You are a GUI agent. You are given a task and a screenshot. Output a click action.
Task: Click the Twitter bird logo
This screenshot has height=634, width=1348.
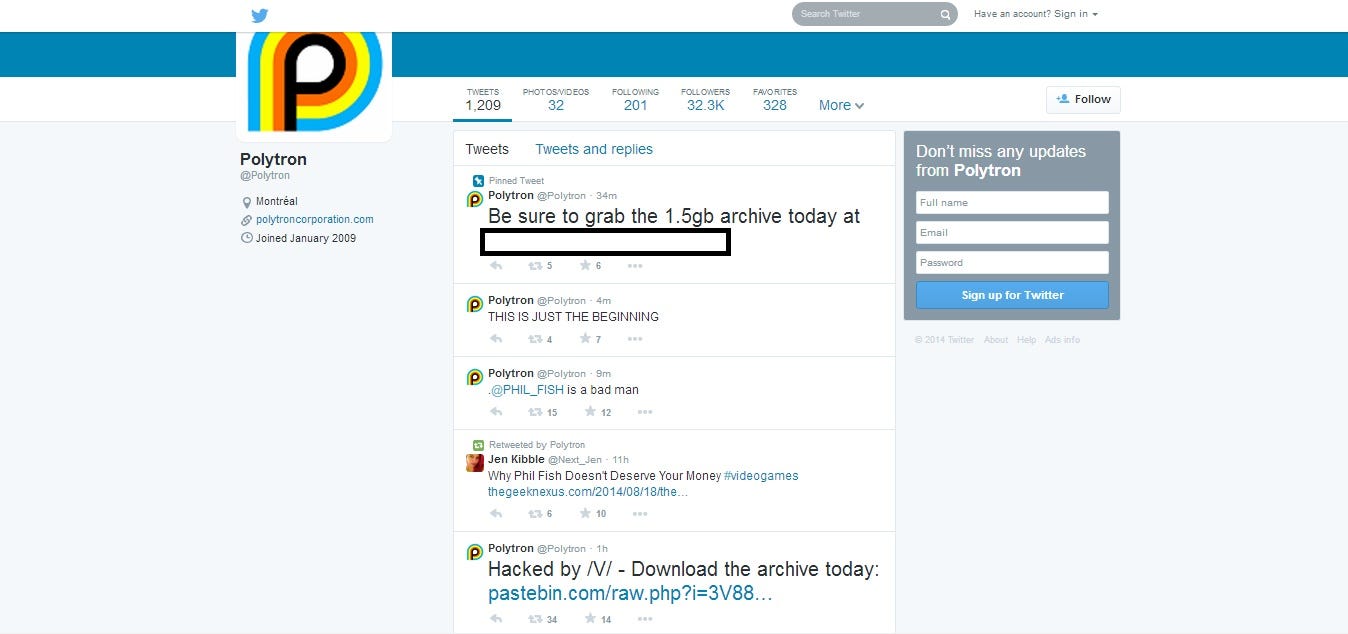point(260,15)
